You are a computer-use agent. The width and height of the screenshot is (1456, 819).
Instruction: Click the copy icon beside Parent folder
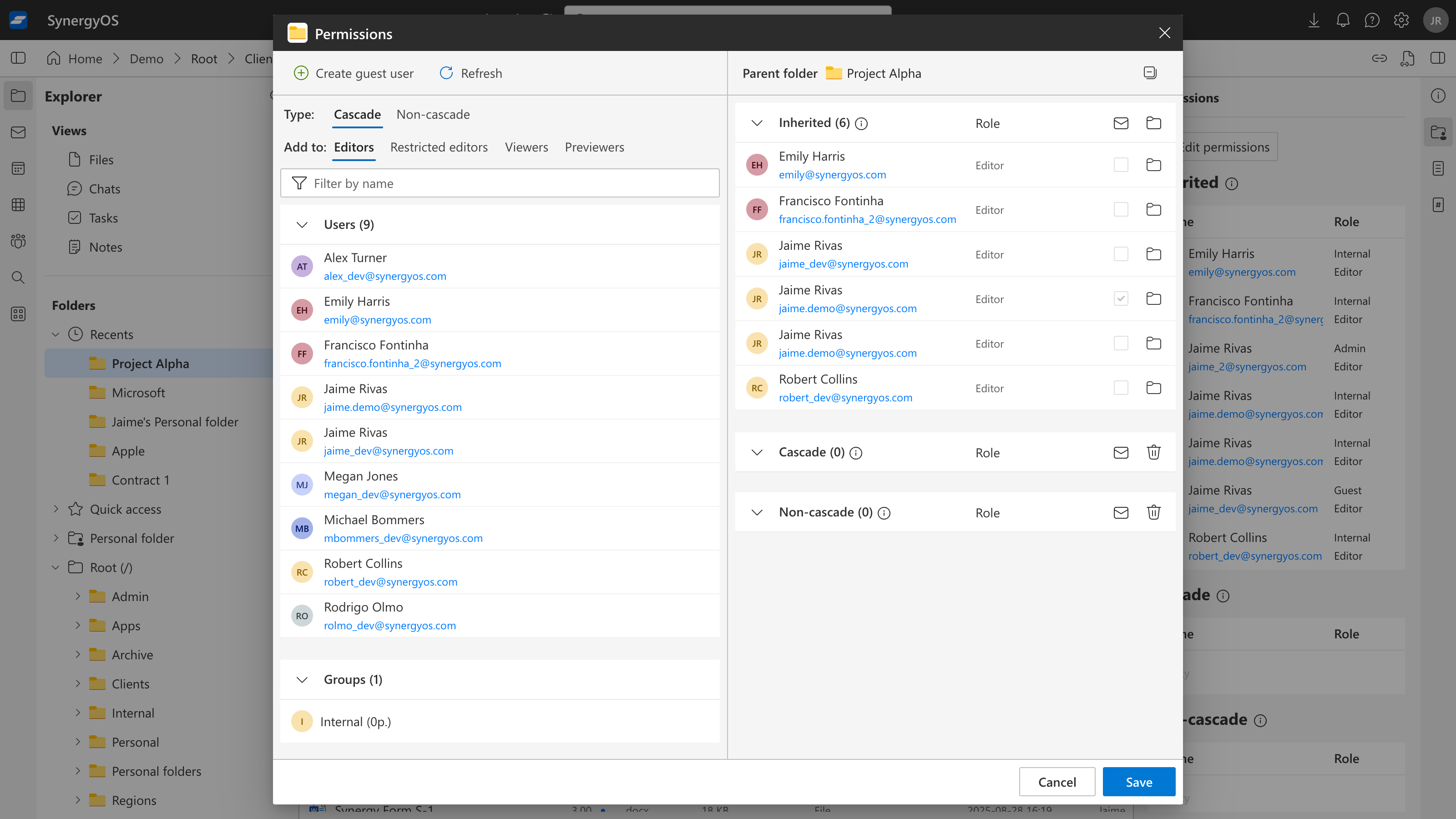coord(1150,72)
